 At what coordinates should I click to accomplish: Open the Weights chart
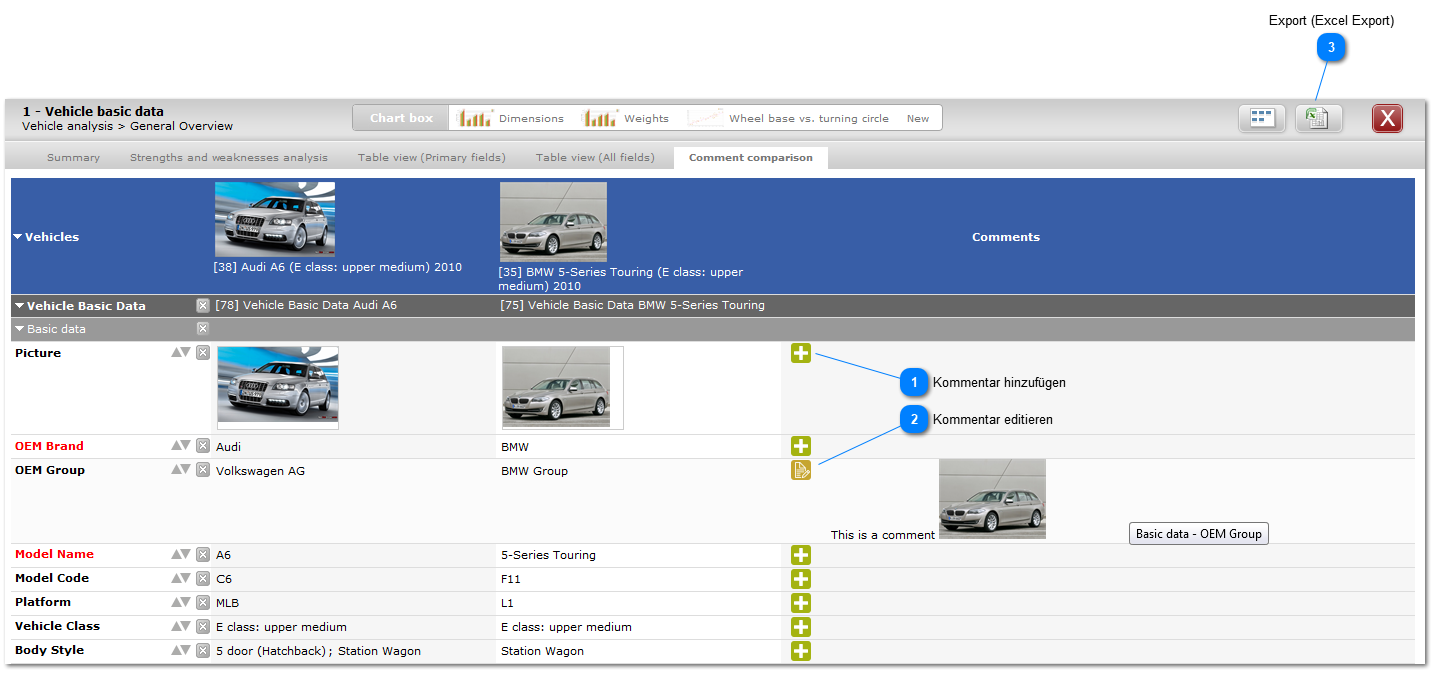coord(626,118)
